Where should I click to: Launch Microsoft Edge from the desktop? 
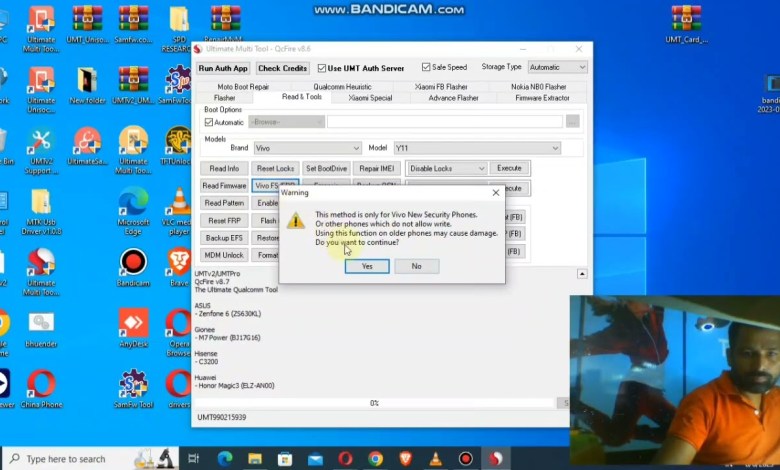coord(133,204)
